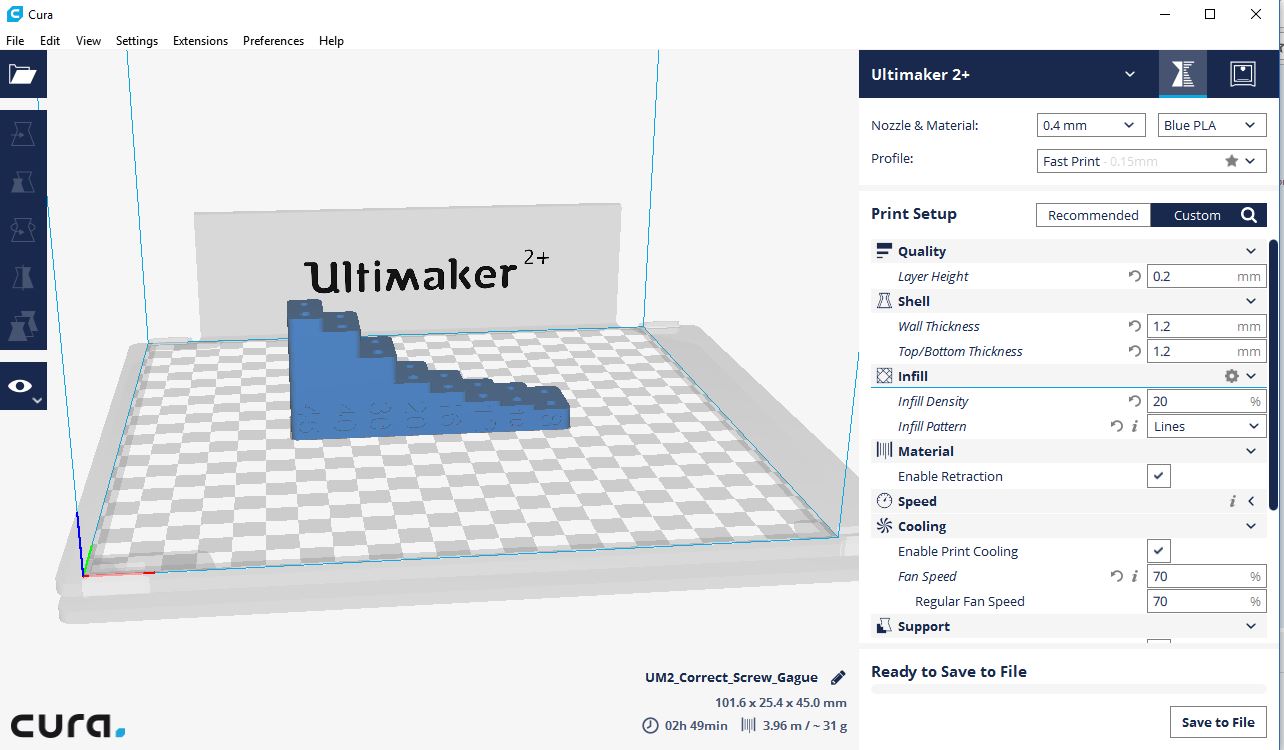The height and width of the screenshot is (750, 1284).
Task: Reset Layer Height with the revert arrow
Action: (1134, 276)
